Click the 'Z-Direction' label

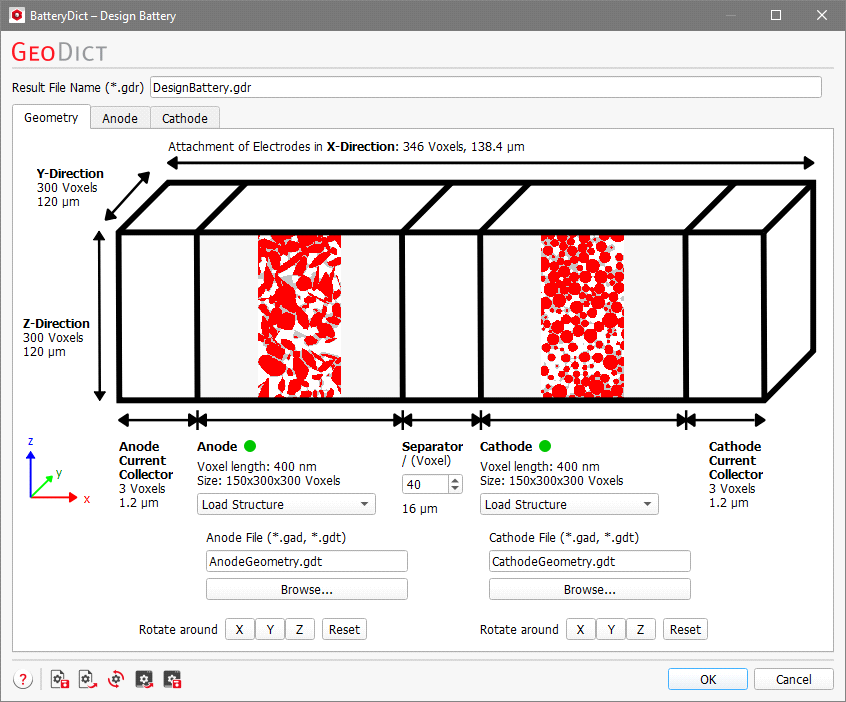click(56, 323)
